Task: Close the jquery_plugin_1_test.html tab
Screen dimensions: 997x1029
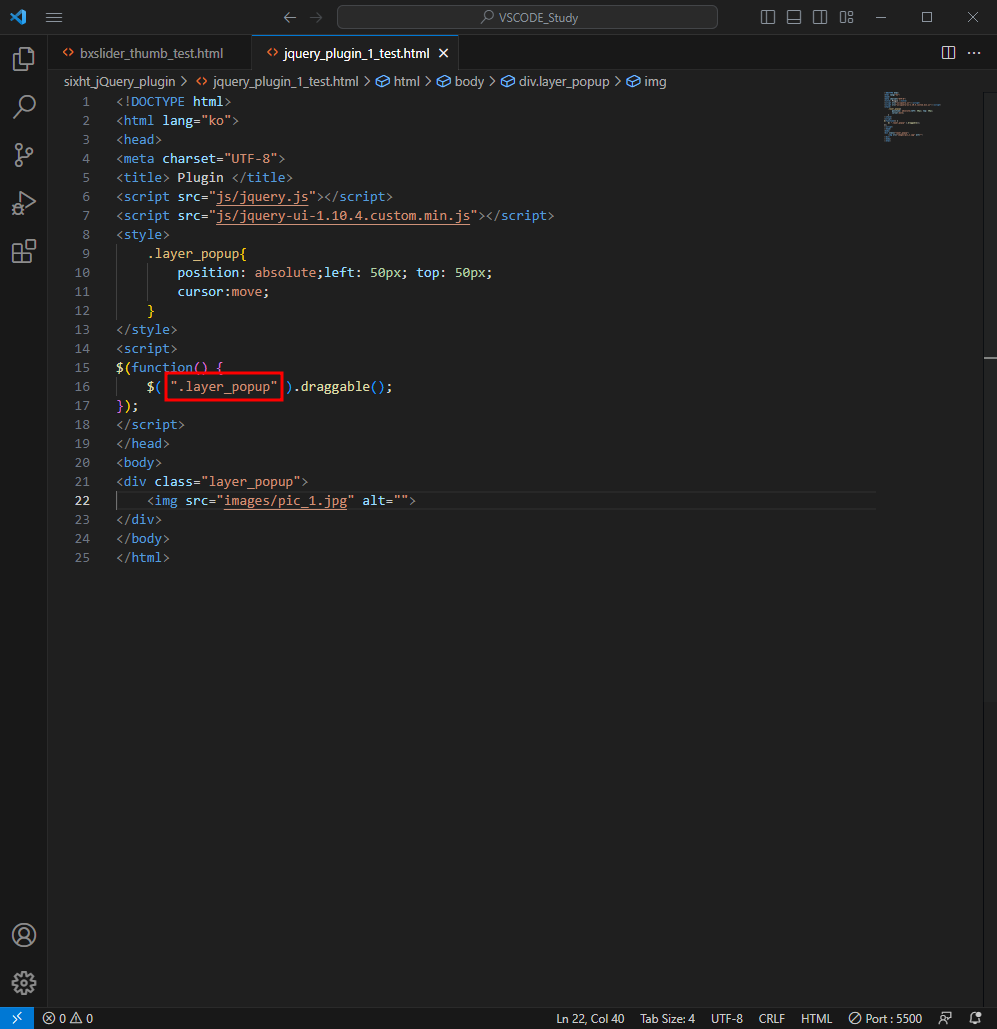Action: coord(444,53)
